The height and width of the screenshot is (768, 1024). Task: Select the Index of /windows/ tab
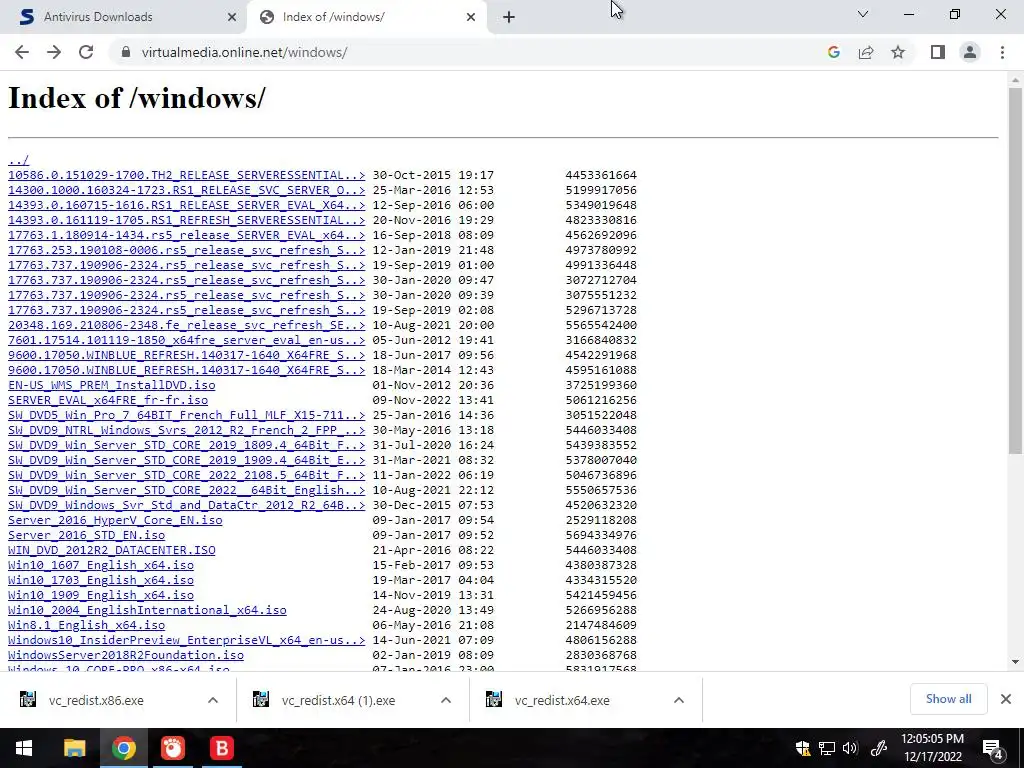click(x=366, y=17)
